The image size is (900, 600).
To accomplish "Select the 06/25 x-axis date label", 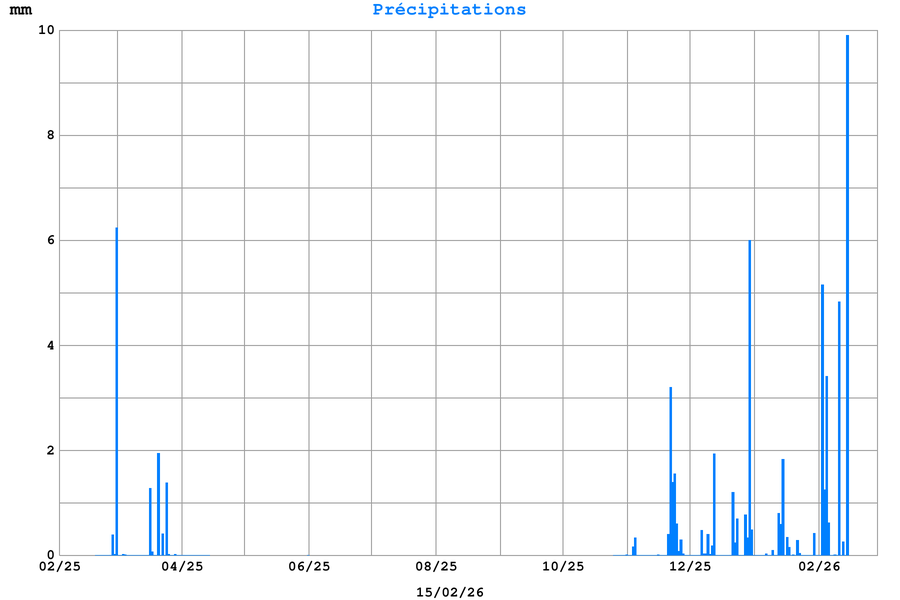I will pyautogui.click(x=309, y=567).
